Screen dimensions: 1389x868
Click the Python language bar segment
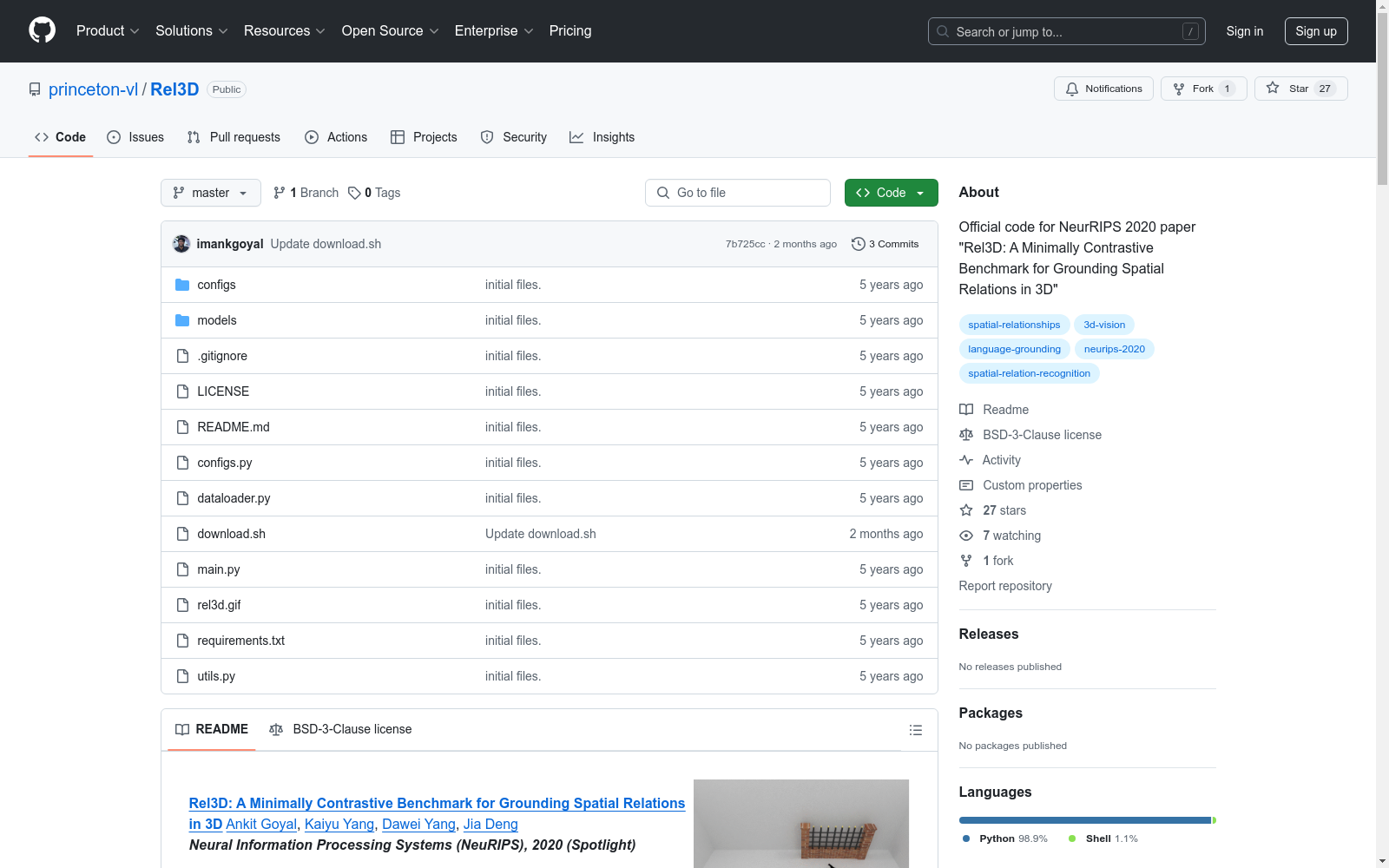(x=1085, y=820)
